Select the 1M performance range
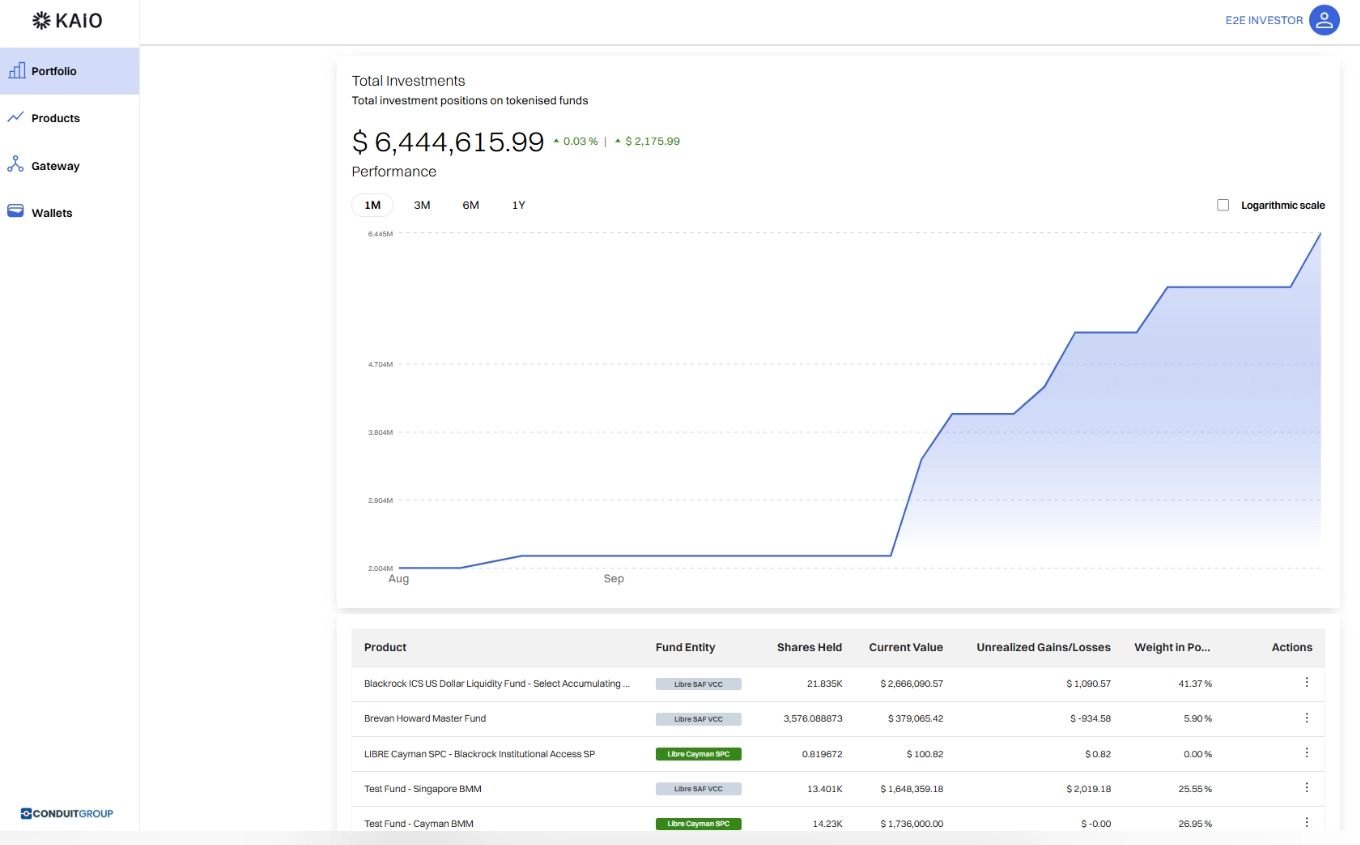 [372, 205]
